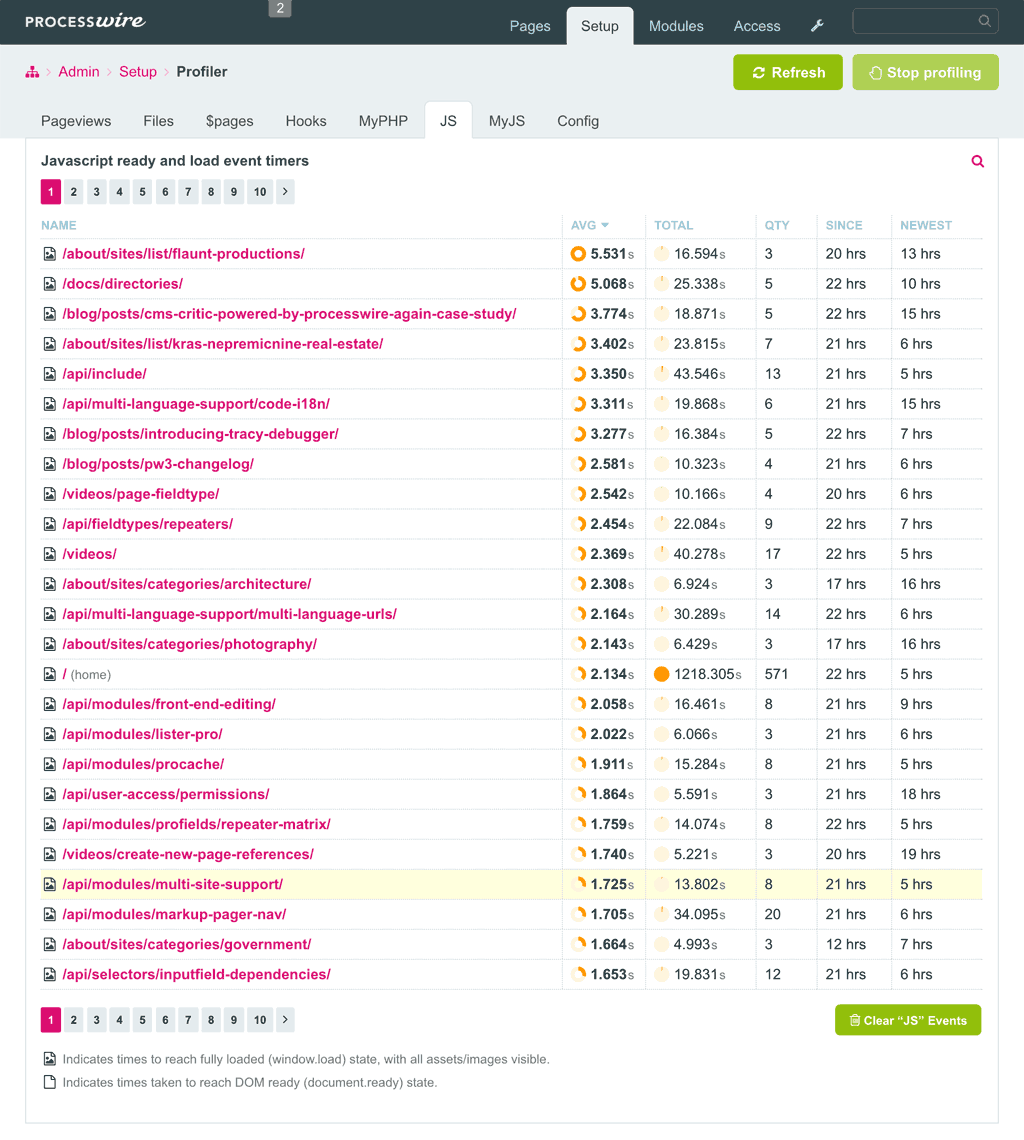Click the image icon beside /videos/ row
The height and width of the screenshot is (1140, 1024).
[x=49, y=554]
